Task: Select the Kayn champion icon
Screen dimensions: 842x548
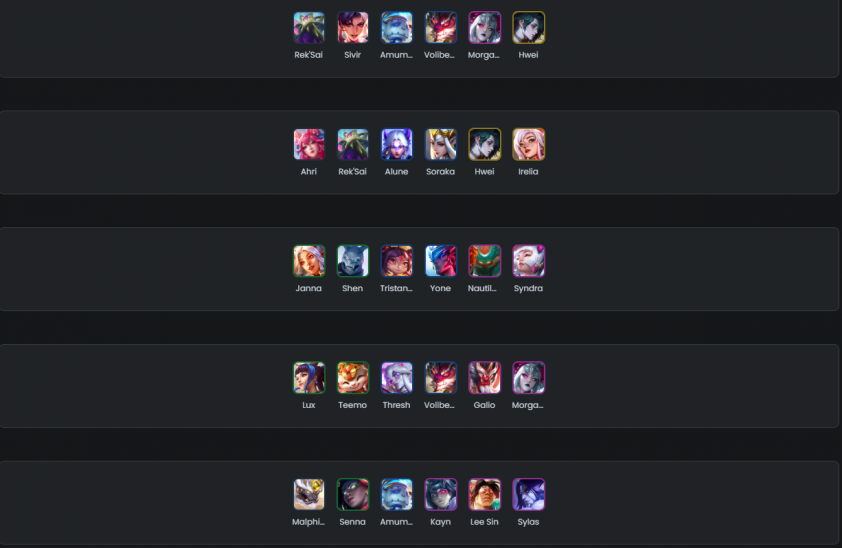Action: [441, 494]
